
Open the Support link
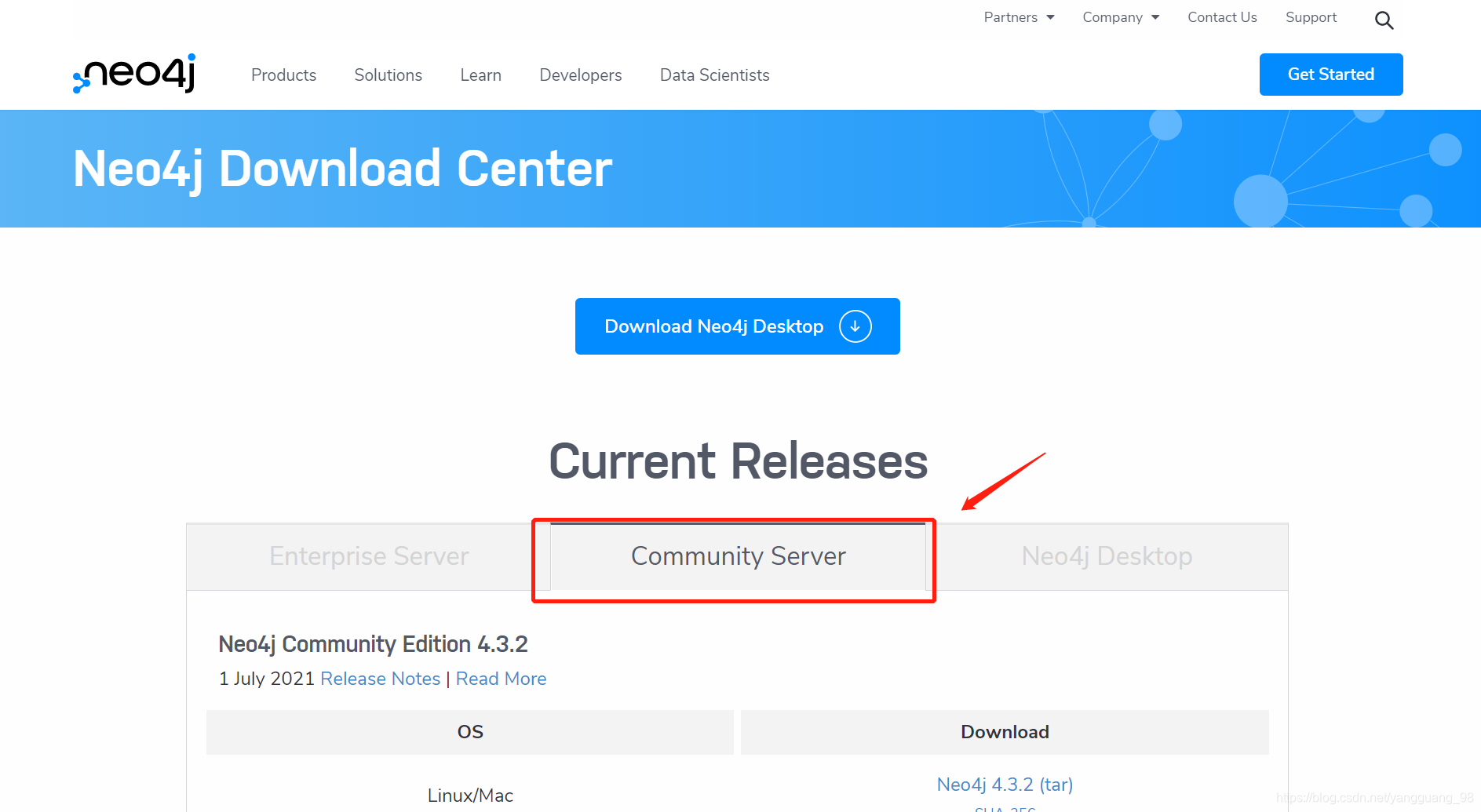point(1311,17)
